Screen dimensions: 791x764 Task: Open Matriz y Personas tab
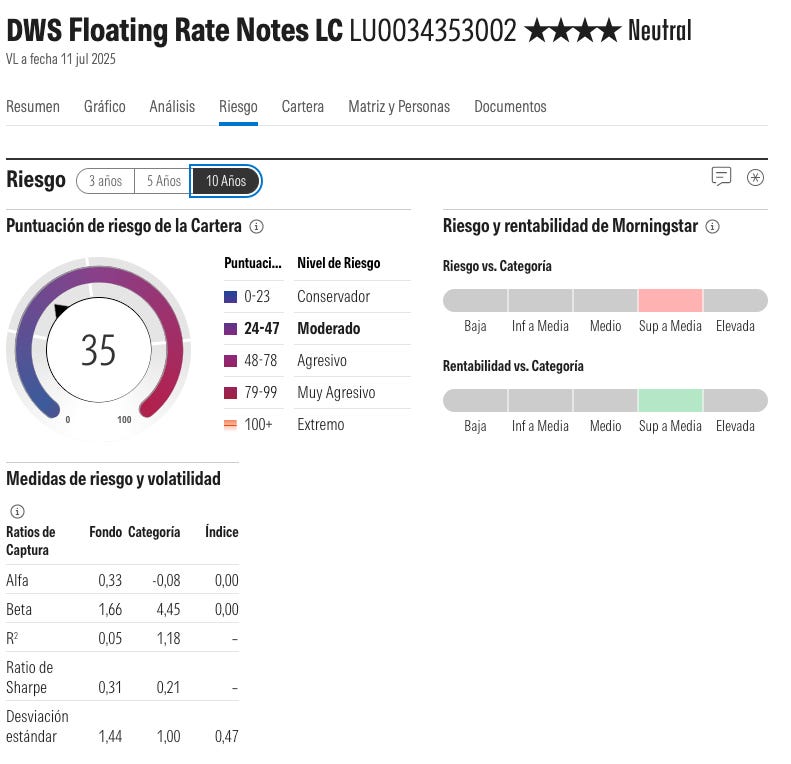pyautogui.click(x=399, y=106)
